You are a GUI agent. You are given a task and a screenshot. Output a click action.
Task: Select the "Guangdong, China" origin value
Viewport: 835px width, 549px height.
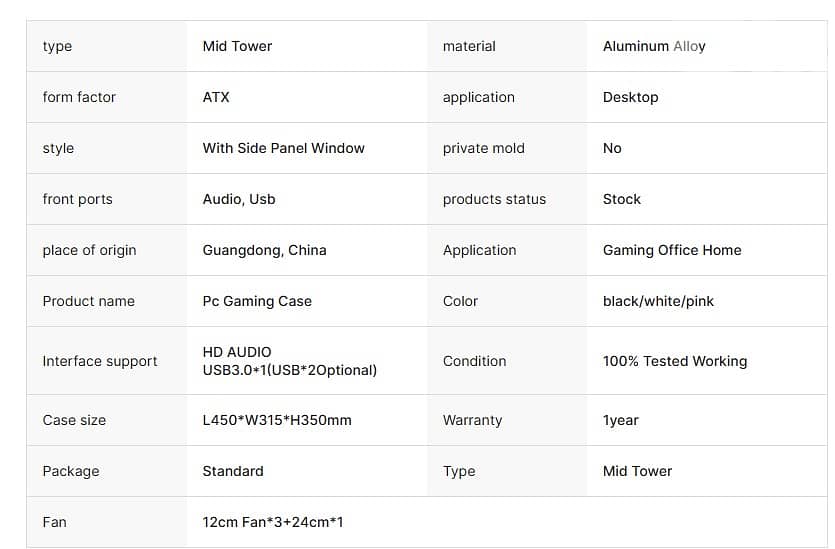click(x=264, y=250)
